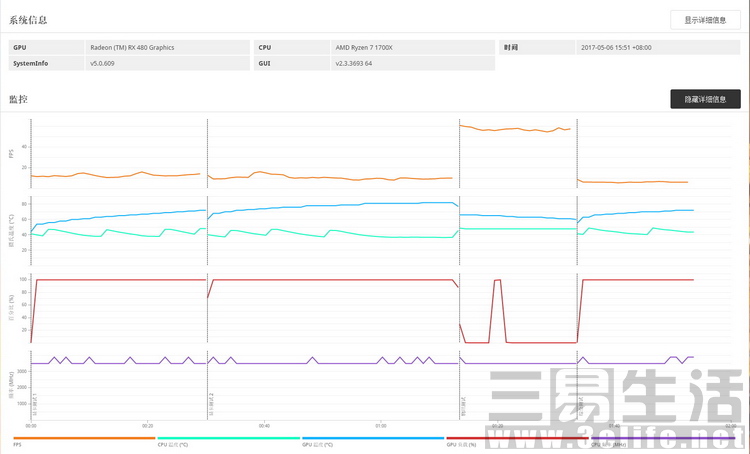Click the GPU label cell
The height and width of the screenshot is (454, 750).
pos(46,47)
